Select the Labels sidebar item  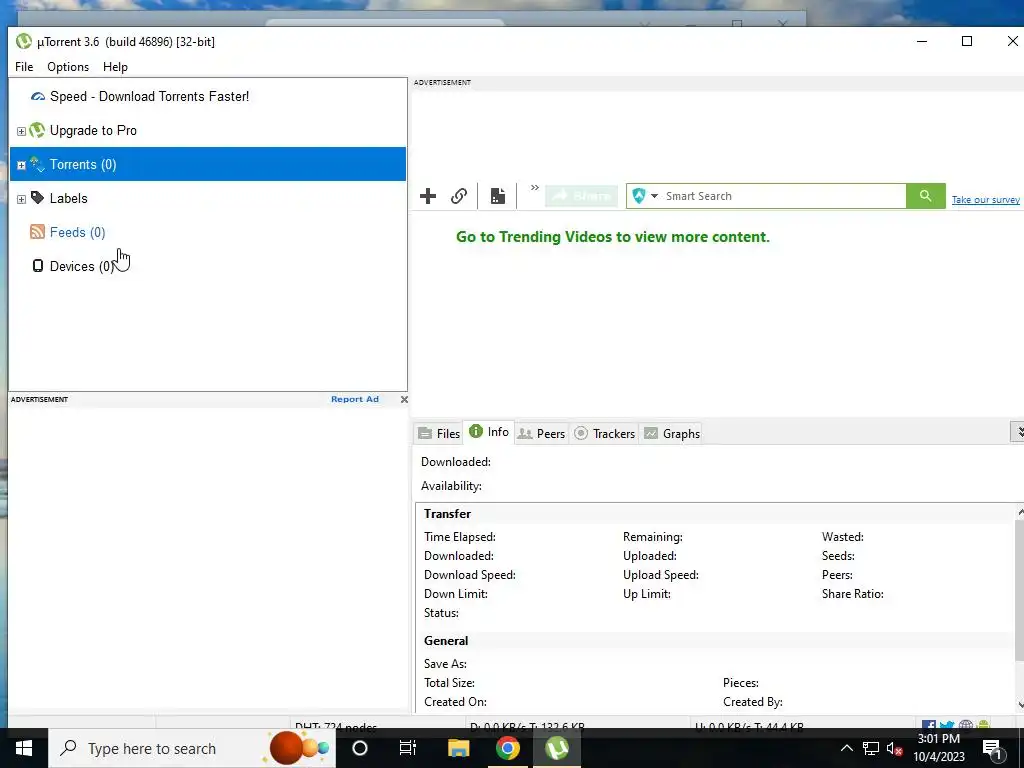[69, 199]
